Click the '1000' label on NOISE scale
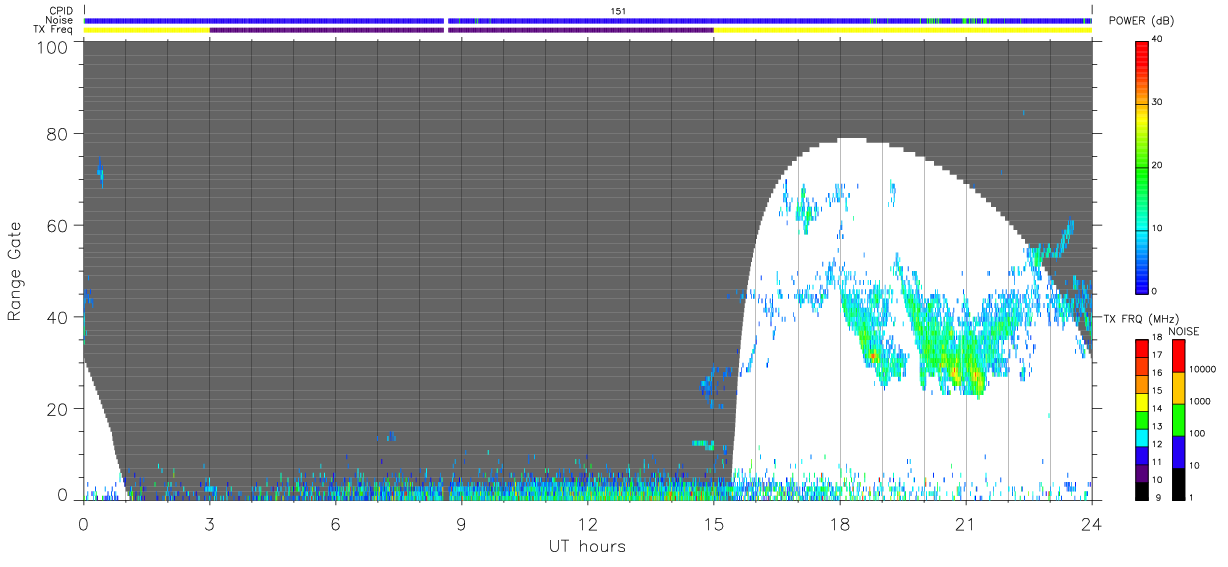 tap(1199, 401)
